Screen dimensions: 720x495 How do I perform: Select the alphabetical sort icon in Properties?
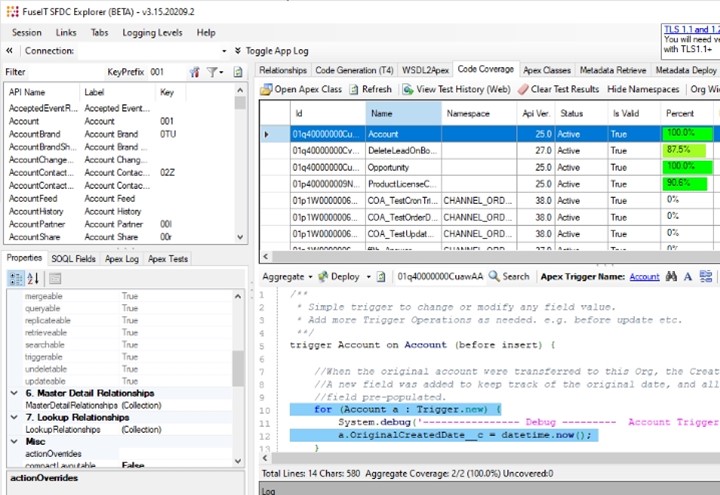[34, 278]
